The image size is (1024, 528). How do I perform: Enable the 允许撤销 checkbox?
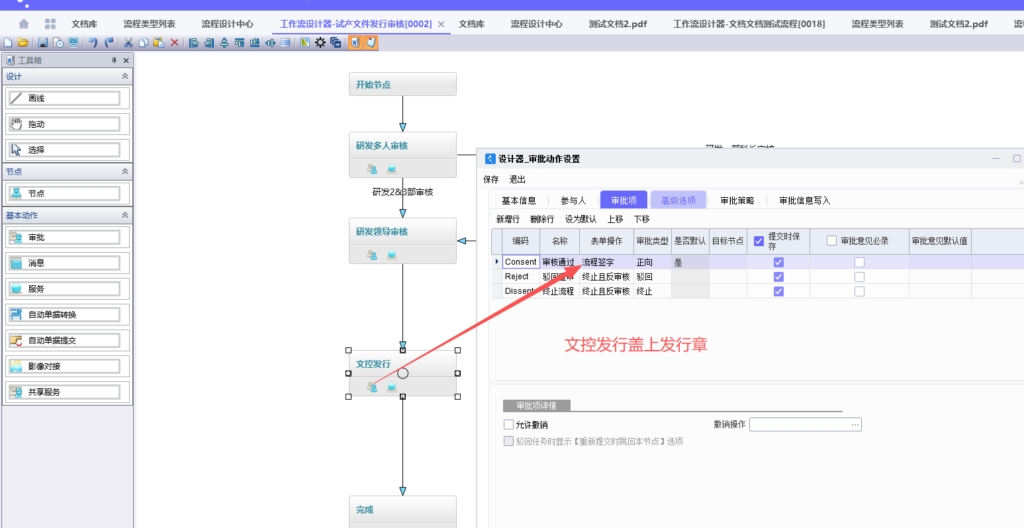pos(509,425)
